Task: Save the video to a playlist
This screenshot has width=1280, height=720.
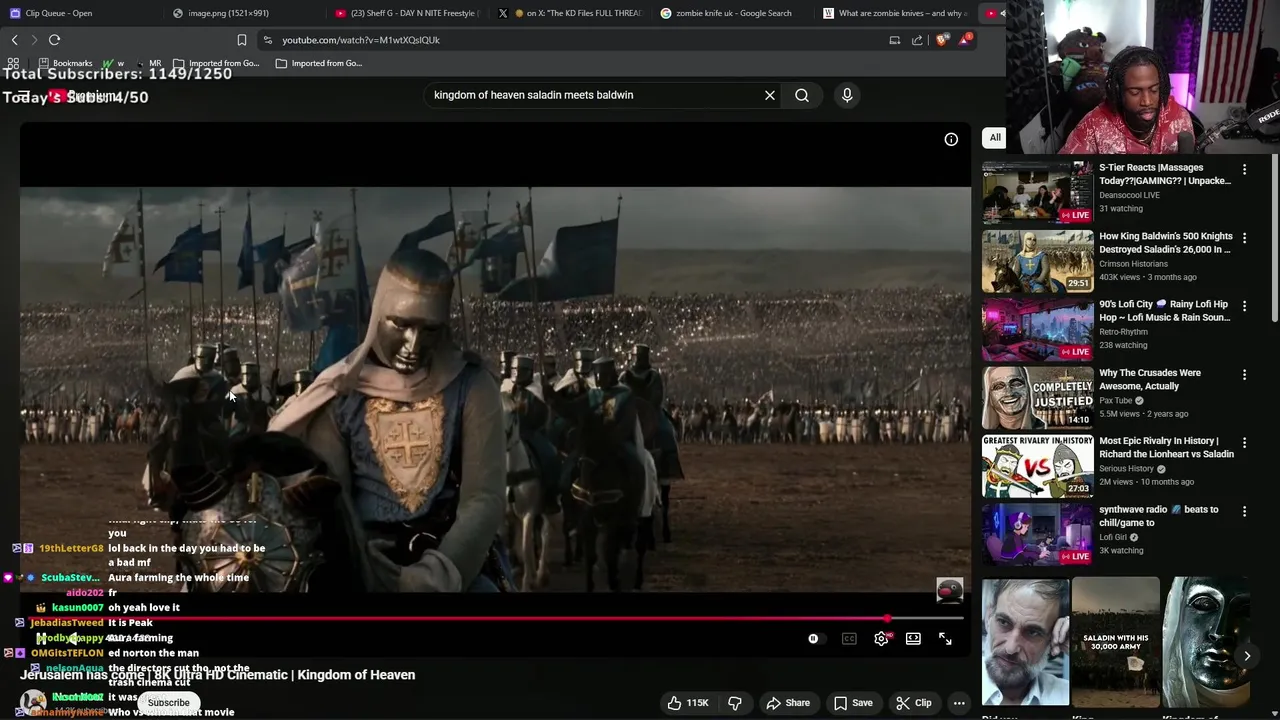Action: (853, 703)
